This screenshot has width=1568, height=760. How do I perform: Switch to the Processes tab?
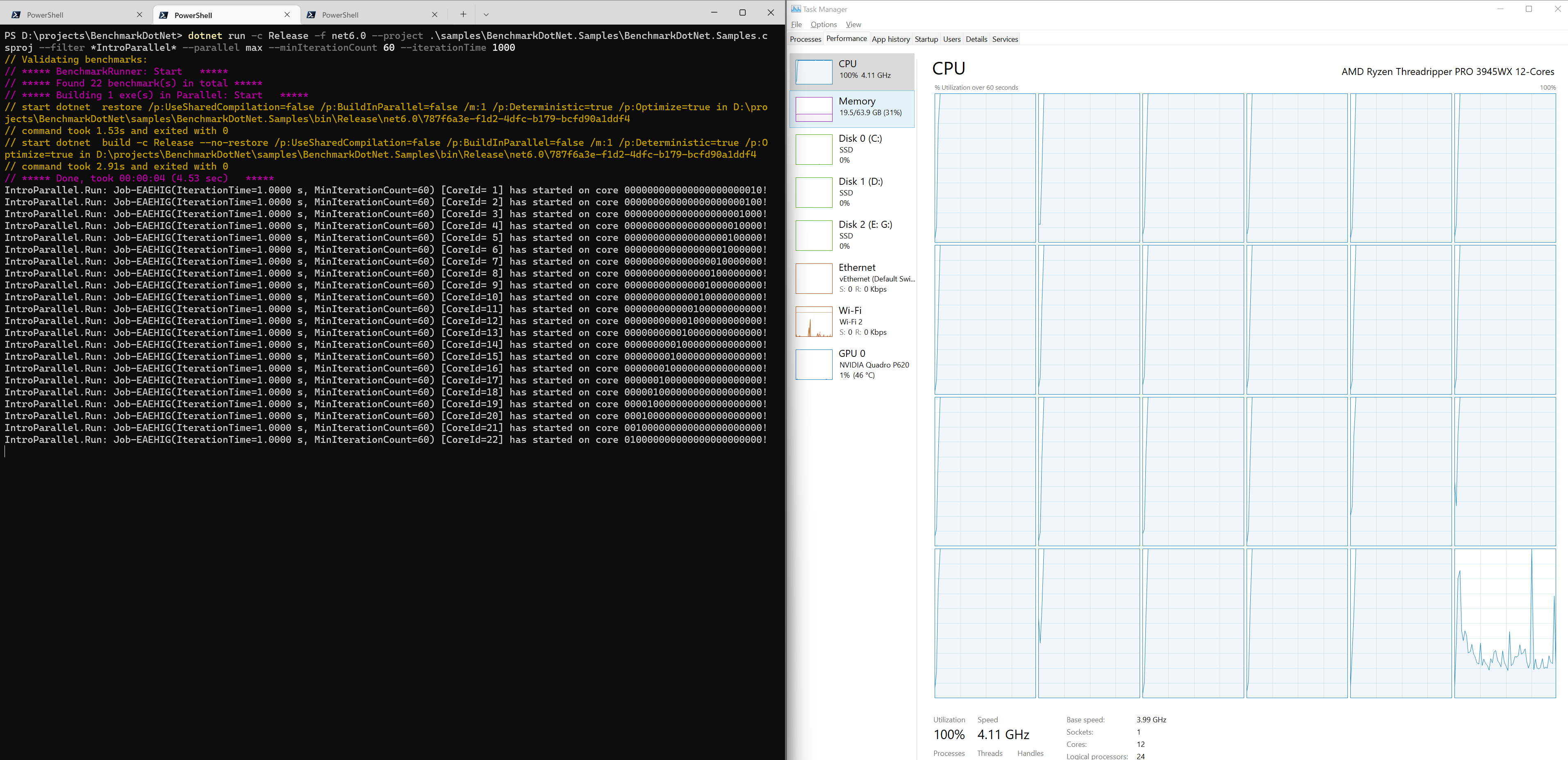(x=805, y=39)
